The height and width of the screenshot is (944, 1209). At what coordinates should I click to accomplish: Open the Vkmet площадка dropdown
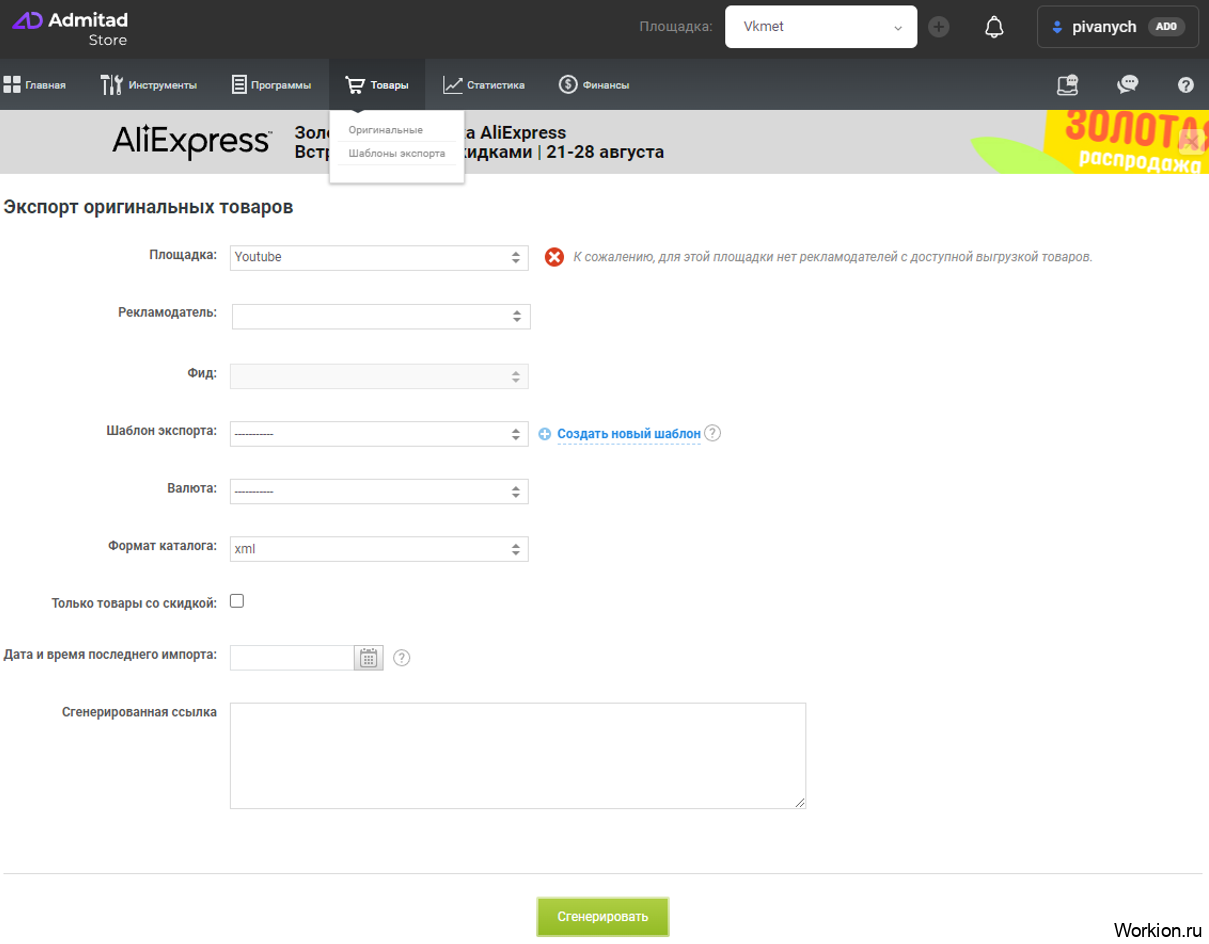[821, 27]
